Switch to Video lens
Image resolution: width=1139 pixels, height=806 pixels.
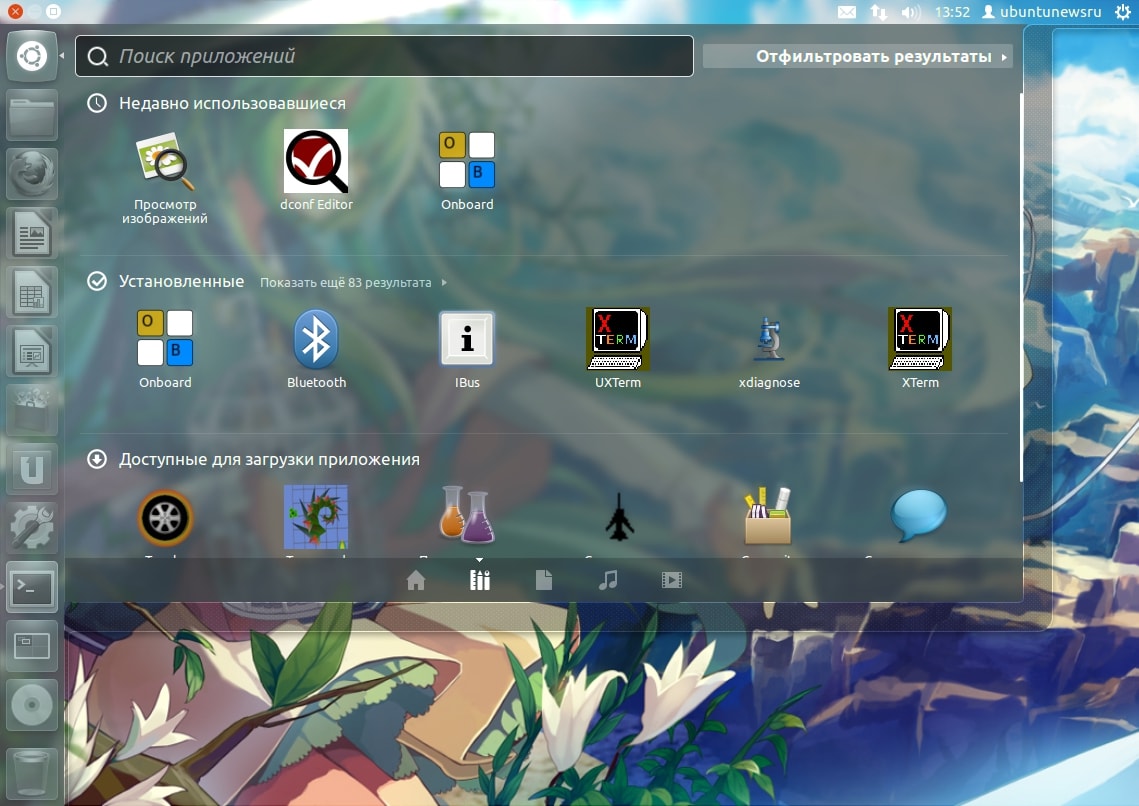pos(672,580)
